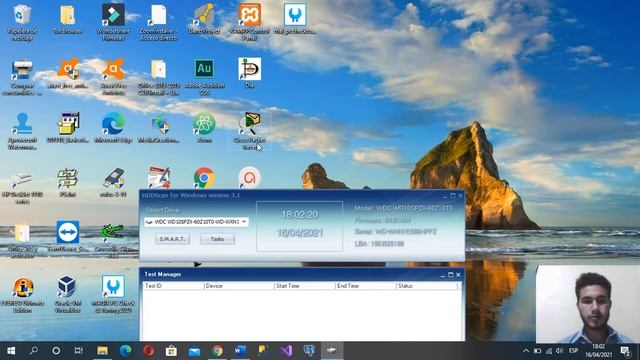The width and height of the screenshot is (640, 360).
Task: Open Opera browser from the taskbar
Action: coord(149,351)
